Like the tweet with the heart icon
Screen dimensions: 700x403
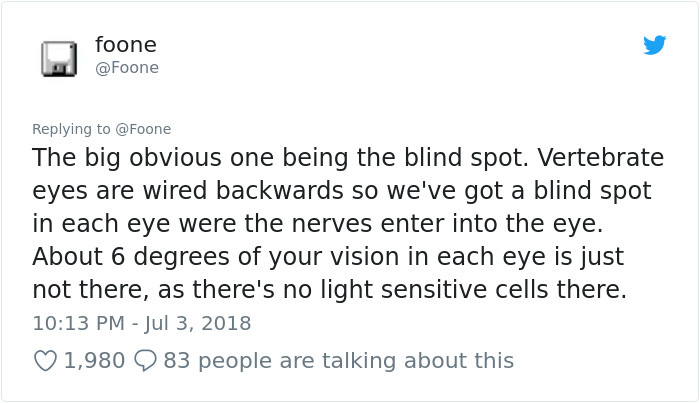[46, 361]
